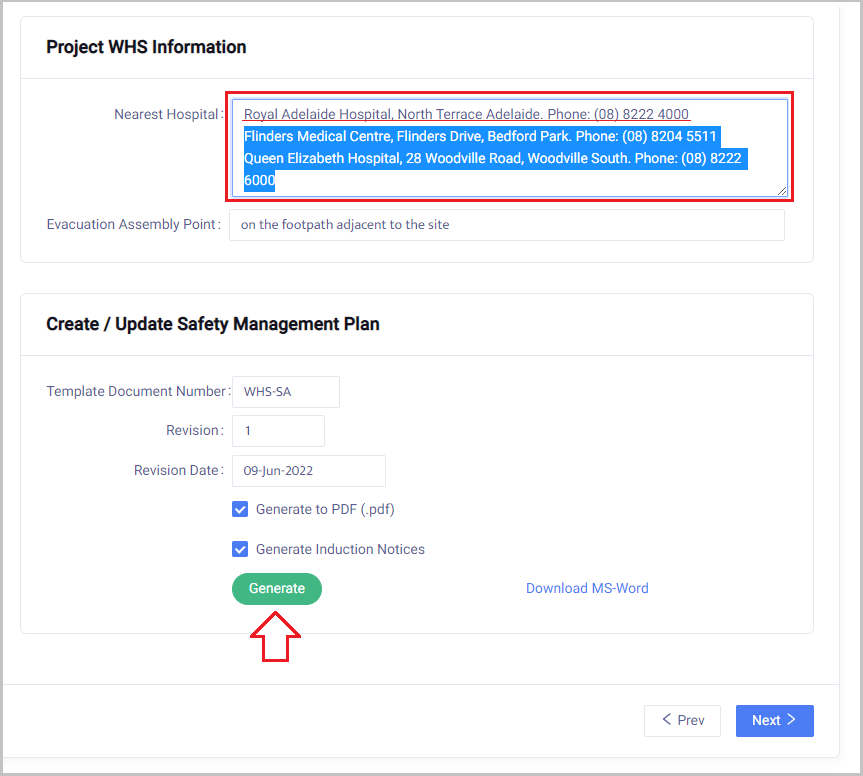Viewport: 863px width, 776px height.
Task: Click the Flinders Medical Centre line
Action: [480, 136]
